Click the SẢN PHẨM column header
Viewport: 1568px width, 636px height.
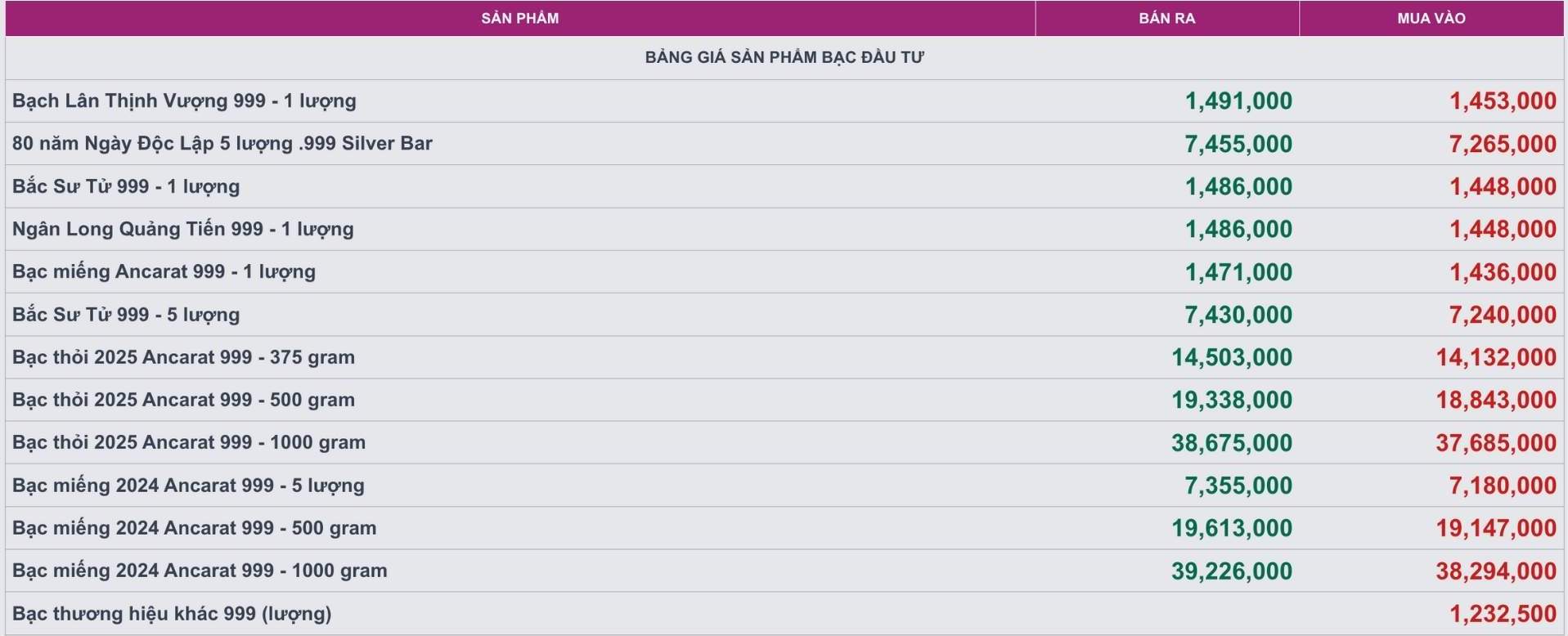[x=520, y=18]
